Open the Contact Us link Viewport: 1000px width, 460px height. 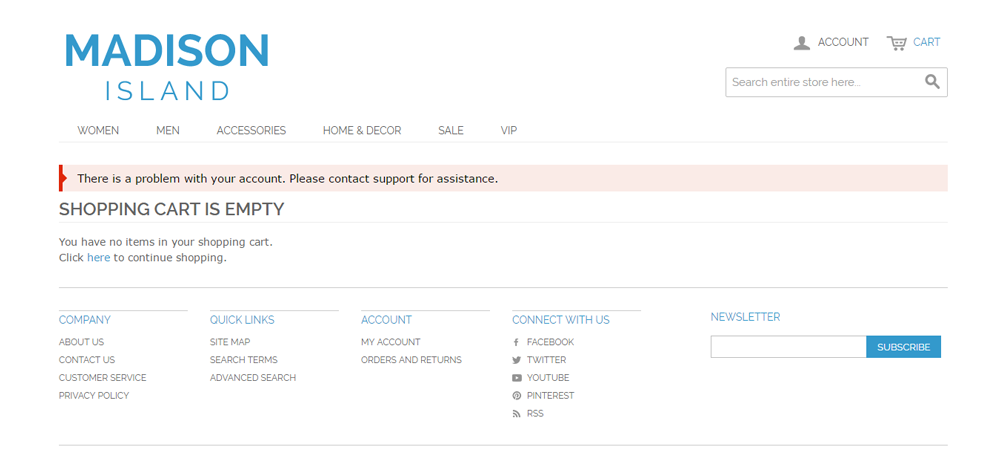[87, 360]
